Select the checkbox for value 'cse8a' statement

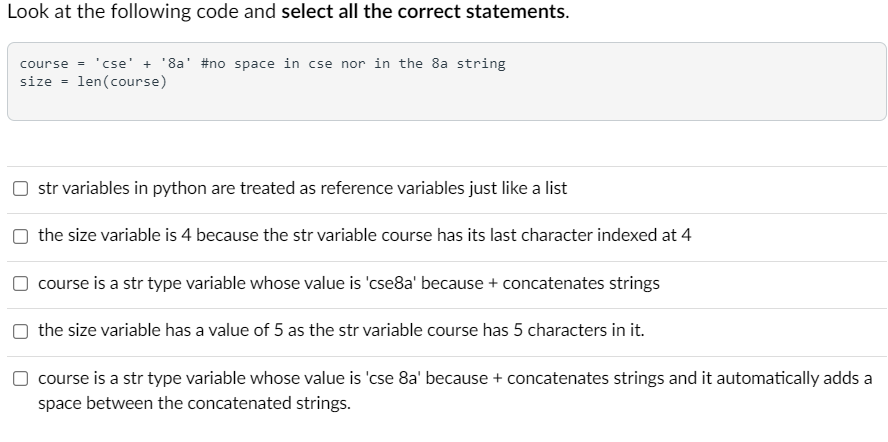20,283
